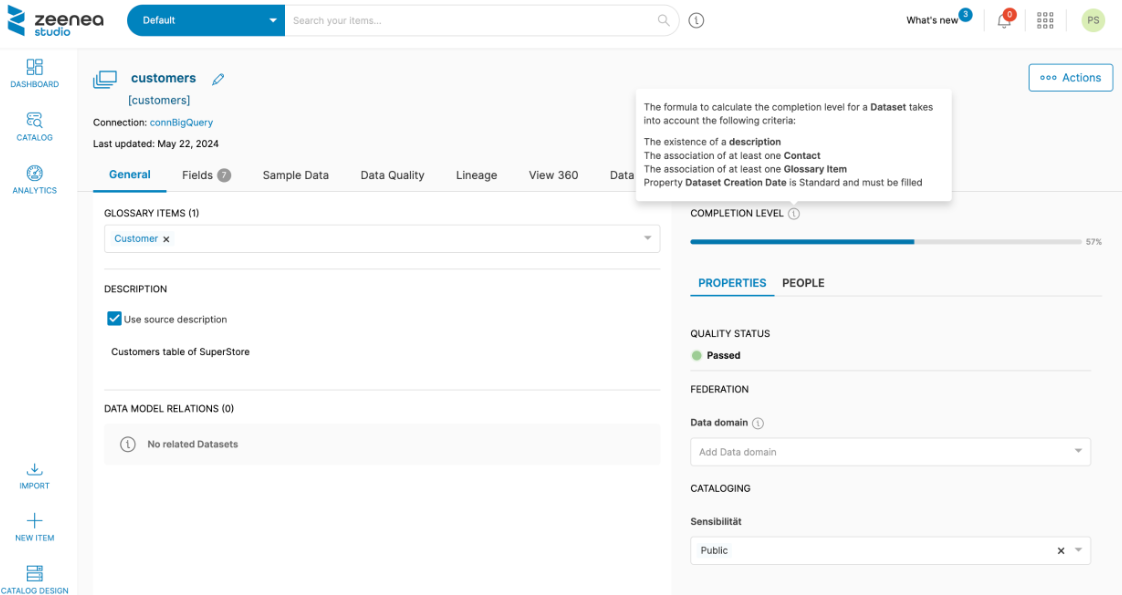Click the pencil icon to edit customers name
The width and height of the screenshot is (1122, 595).
218,79
